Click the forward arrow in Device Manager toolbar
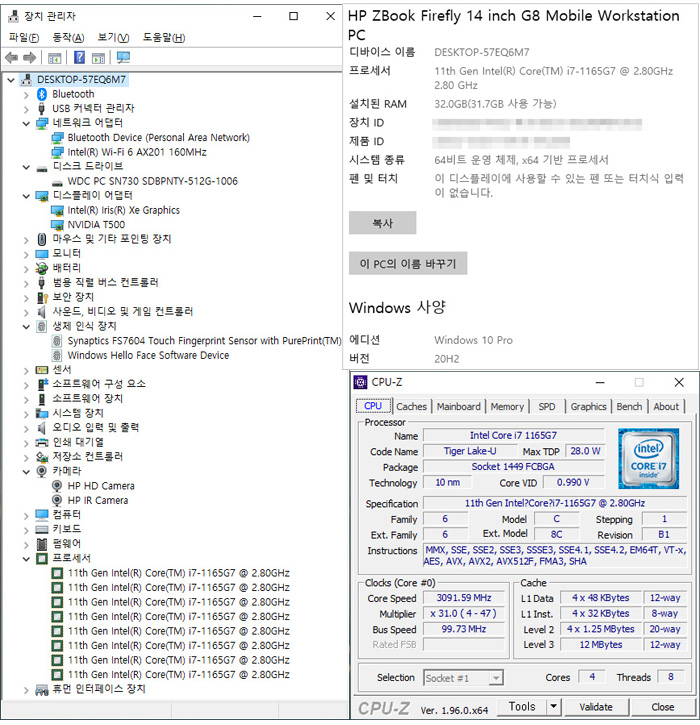The height and width of the screenshot is (725, 700). 30,58
